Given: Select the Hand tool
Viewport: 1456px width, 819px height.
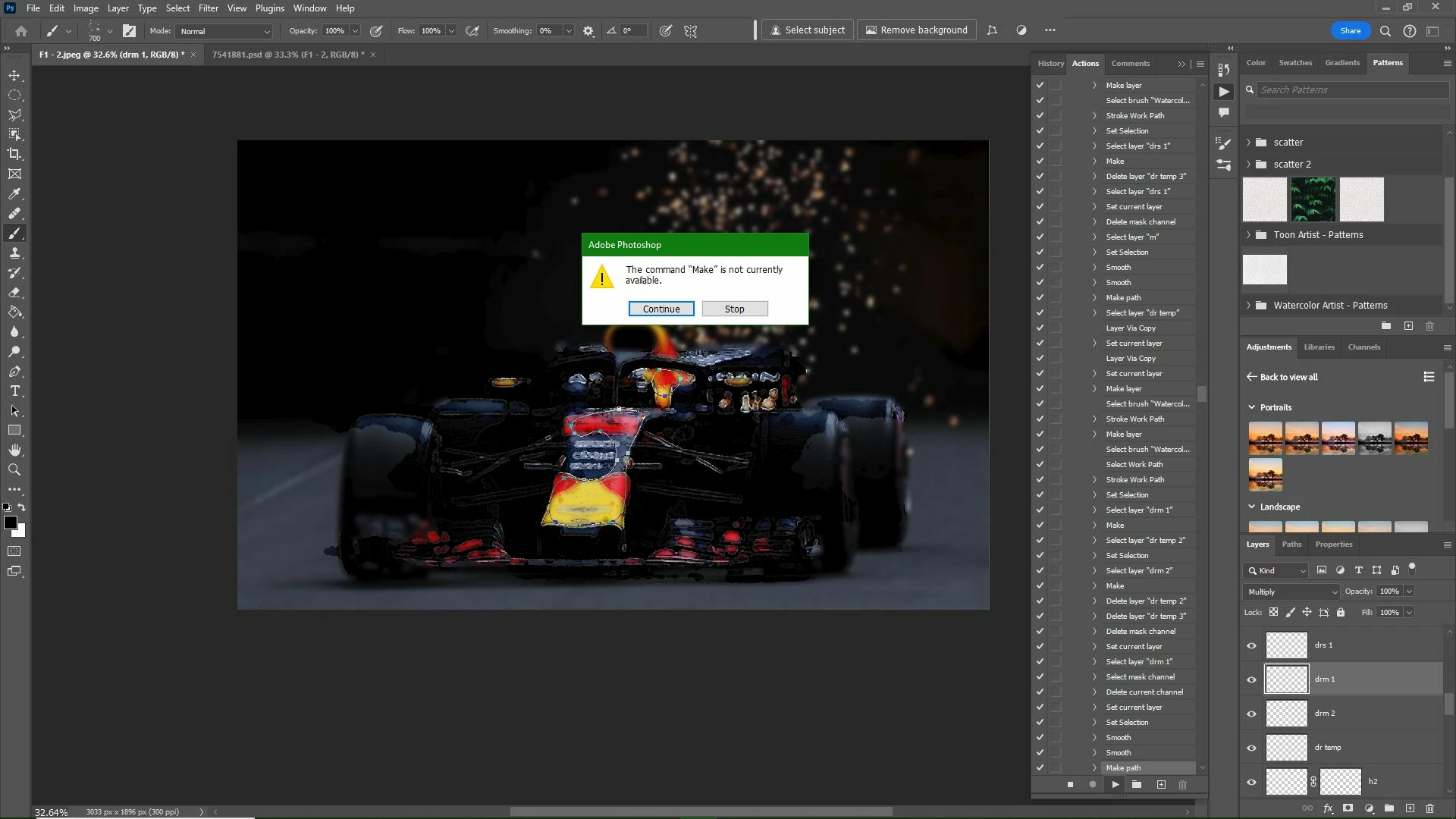Looking at the screenshot, I should (14, 450).
